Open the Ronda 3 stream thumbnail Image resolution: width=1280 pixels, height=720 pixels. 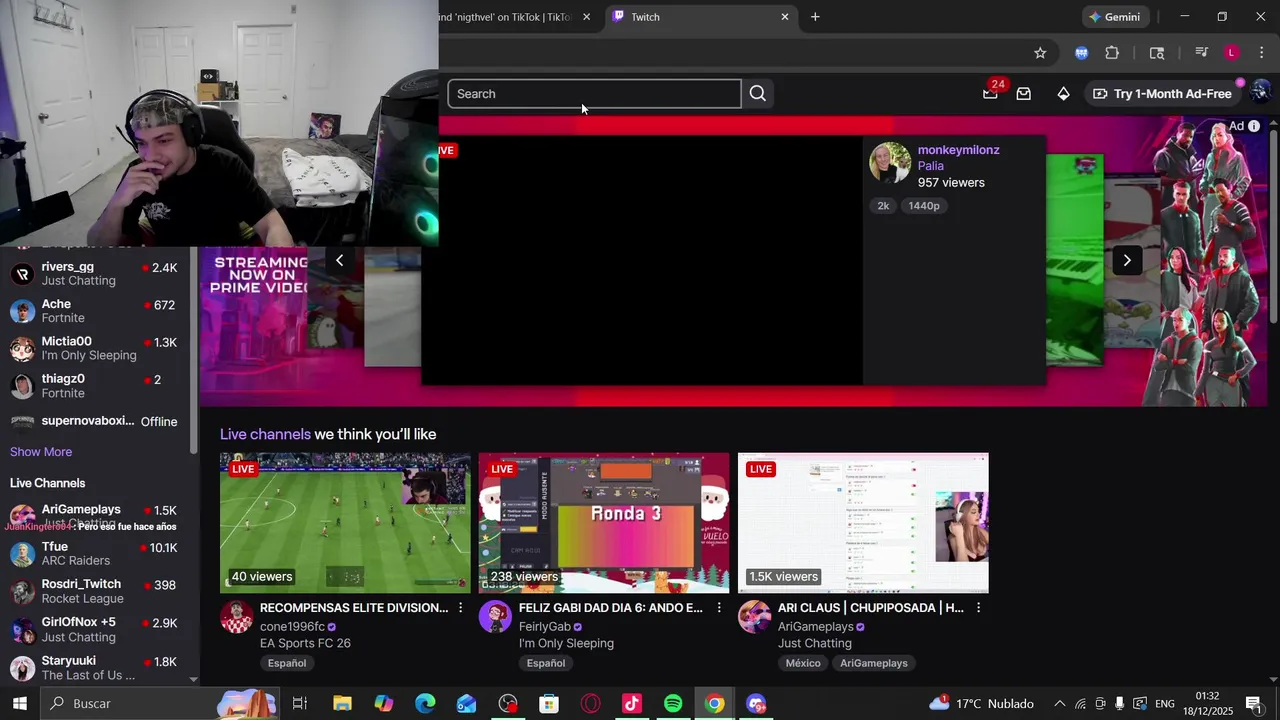[x=604, y=523]
